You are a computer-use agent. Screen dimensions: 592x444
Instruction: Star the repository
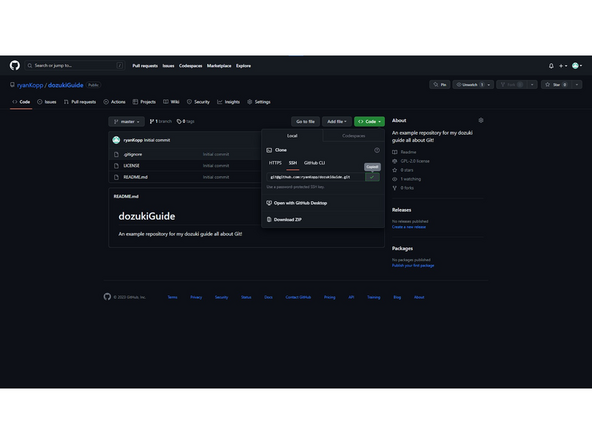(557, 85)
